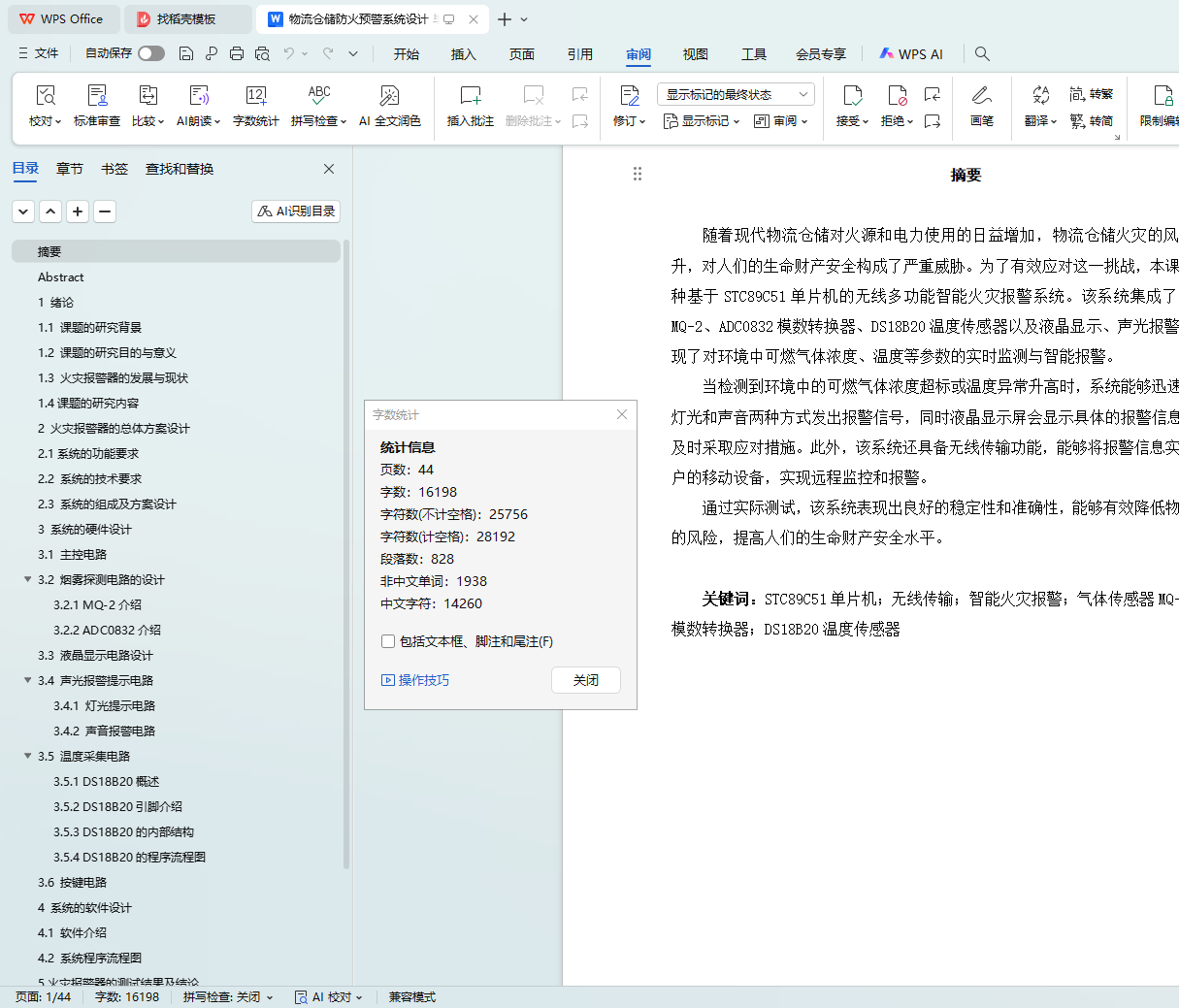Click the print icon in quick toolbar

237,53
